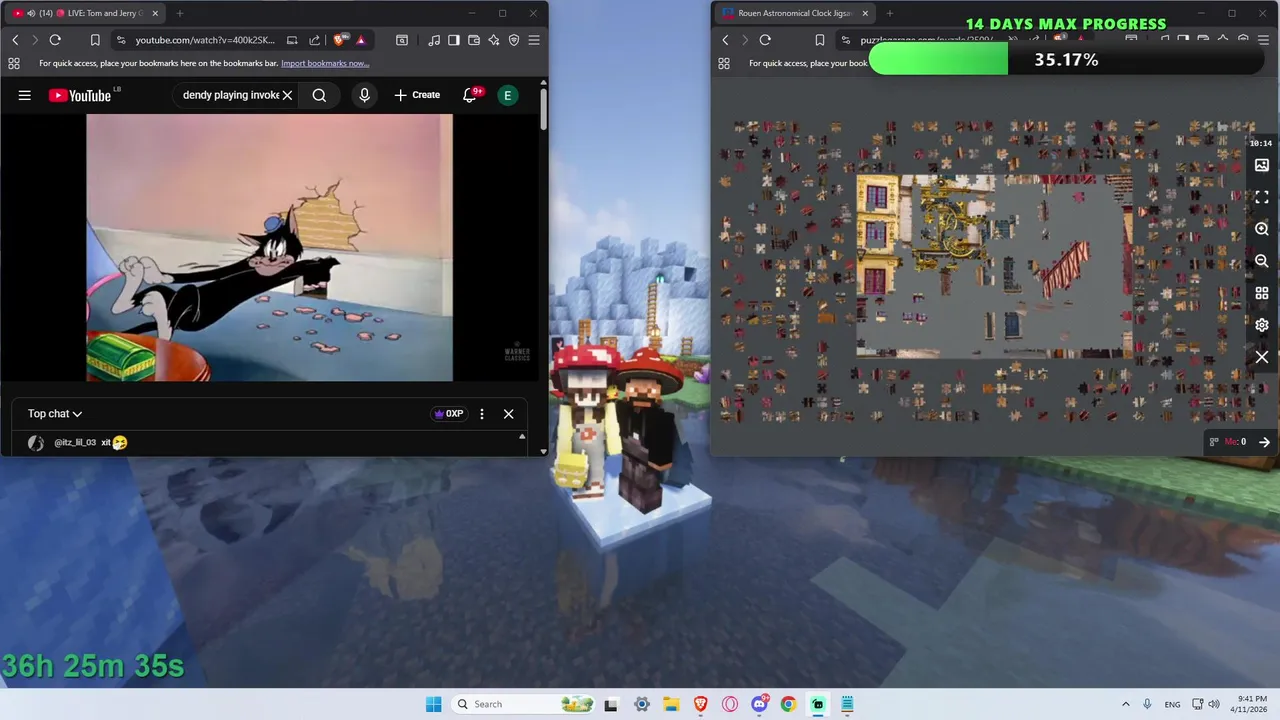Open the apps grid in YouTube window bookmarks bar
Screen dimensions: 1280x720
tap(13, 63)
